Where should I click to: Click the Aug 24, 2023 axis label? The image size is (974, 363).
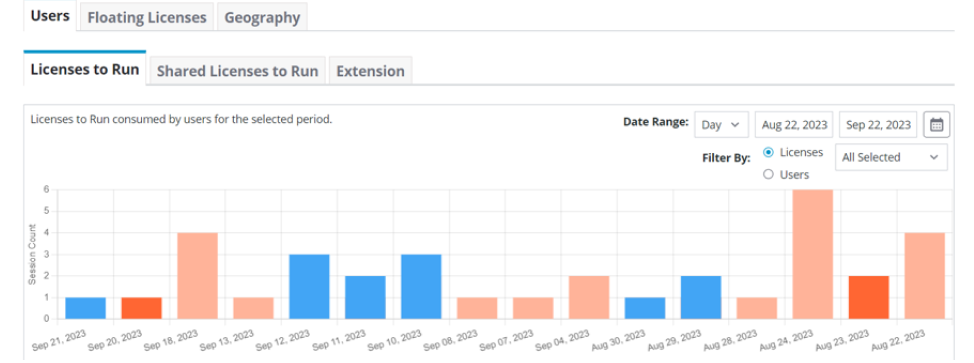tap(786, 340)
